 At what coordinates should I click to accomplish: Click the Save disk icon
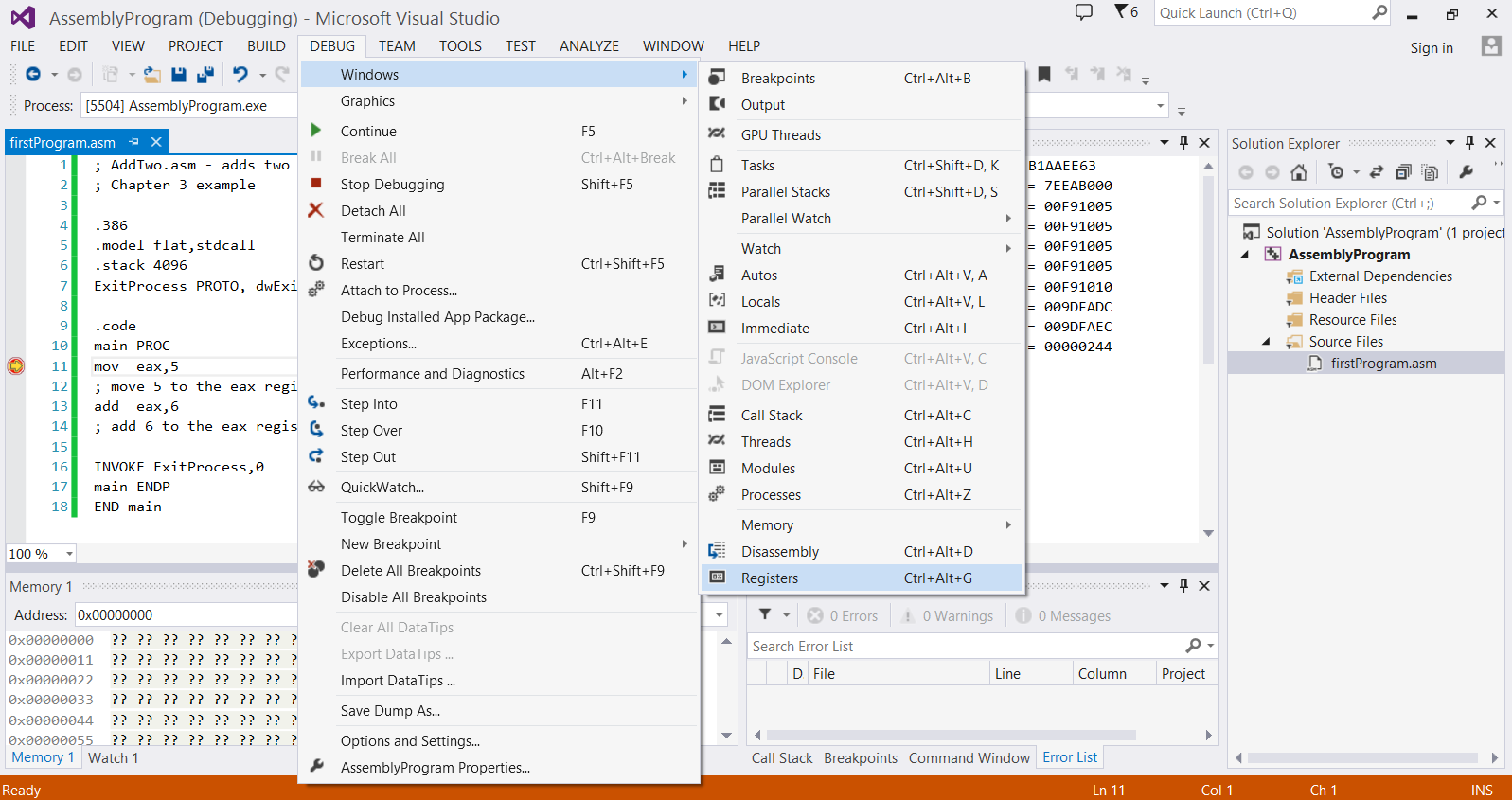coord(179,74)
